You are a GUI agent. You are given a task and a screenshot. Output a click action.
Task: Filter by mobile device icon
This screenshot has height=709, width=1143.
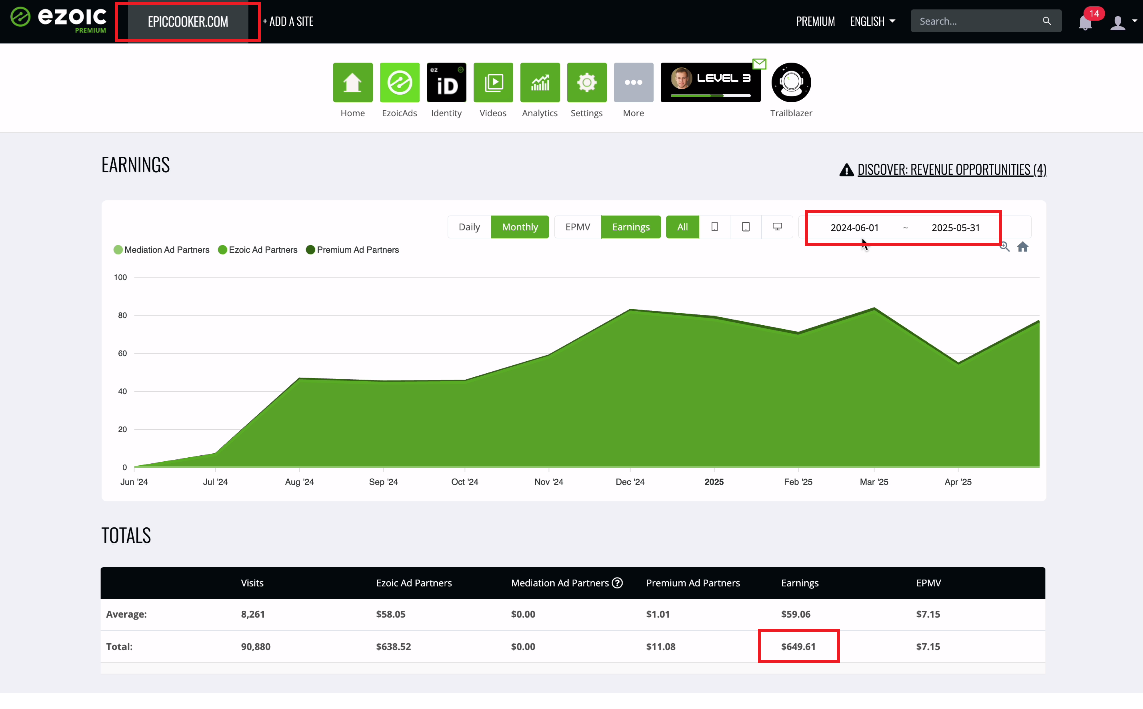tap(715, 227)
